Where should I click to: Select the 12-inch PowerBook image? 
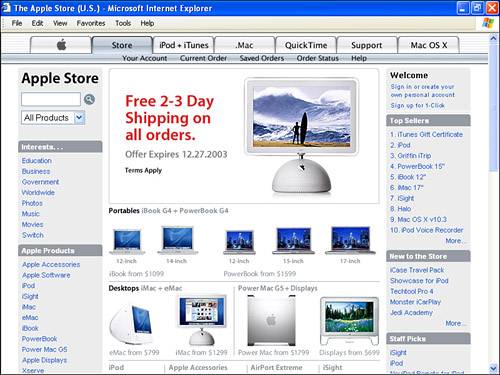coord(239,241)
